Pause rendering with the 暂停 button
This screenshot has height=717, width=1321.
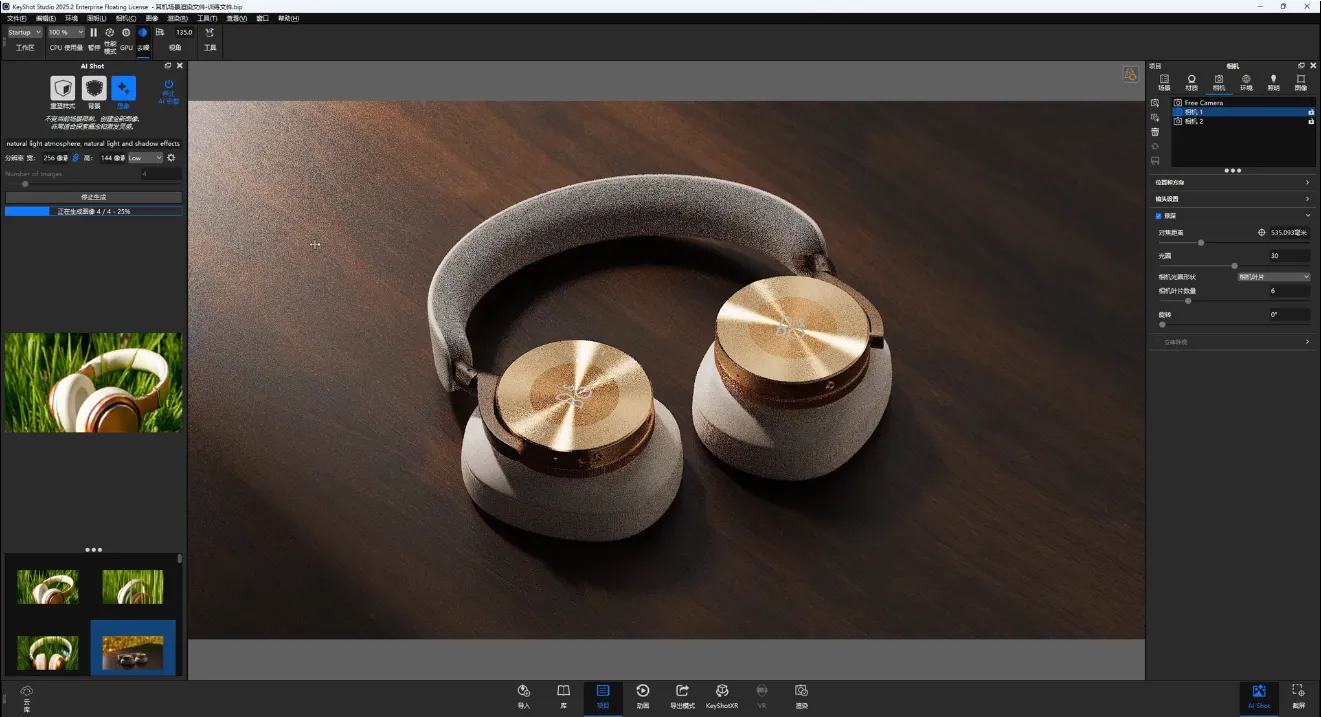point(94,33)
